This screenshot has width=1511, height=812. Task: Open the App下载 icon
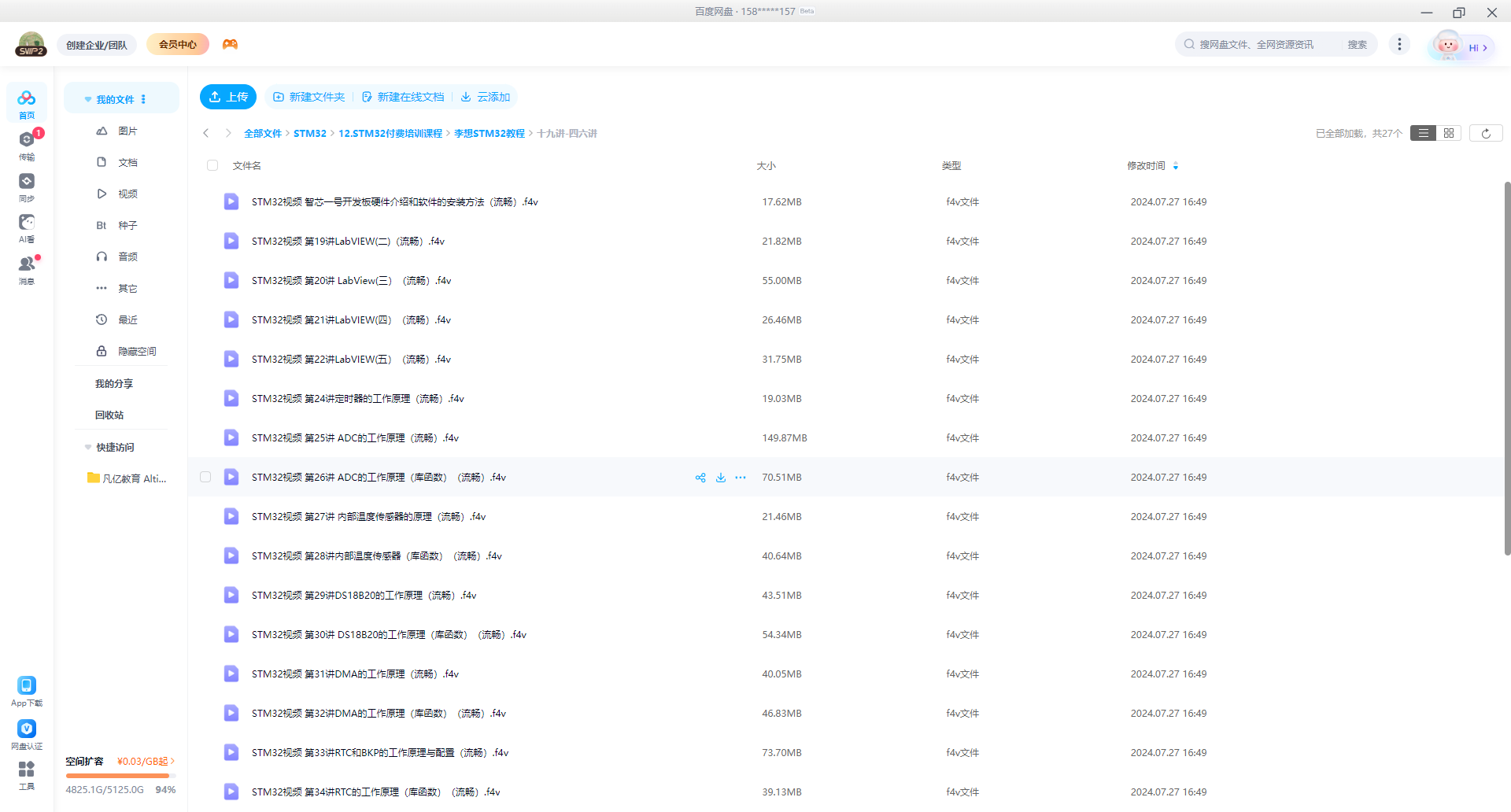point(27,691)
